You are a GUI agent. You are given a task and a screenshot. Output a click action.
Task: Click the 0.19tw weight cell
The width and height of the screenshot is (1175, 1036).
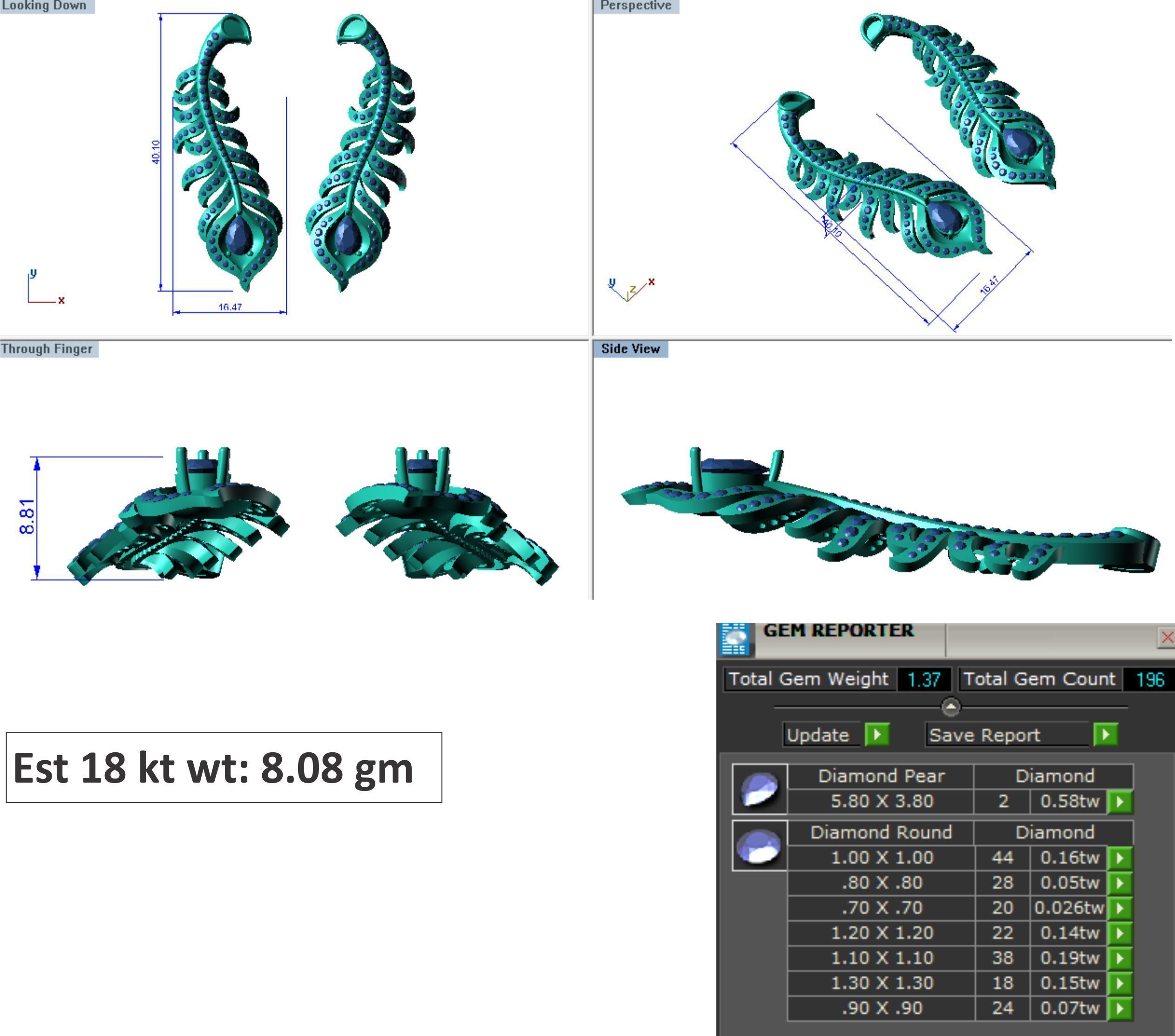[1069, 958]
